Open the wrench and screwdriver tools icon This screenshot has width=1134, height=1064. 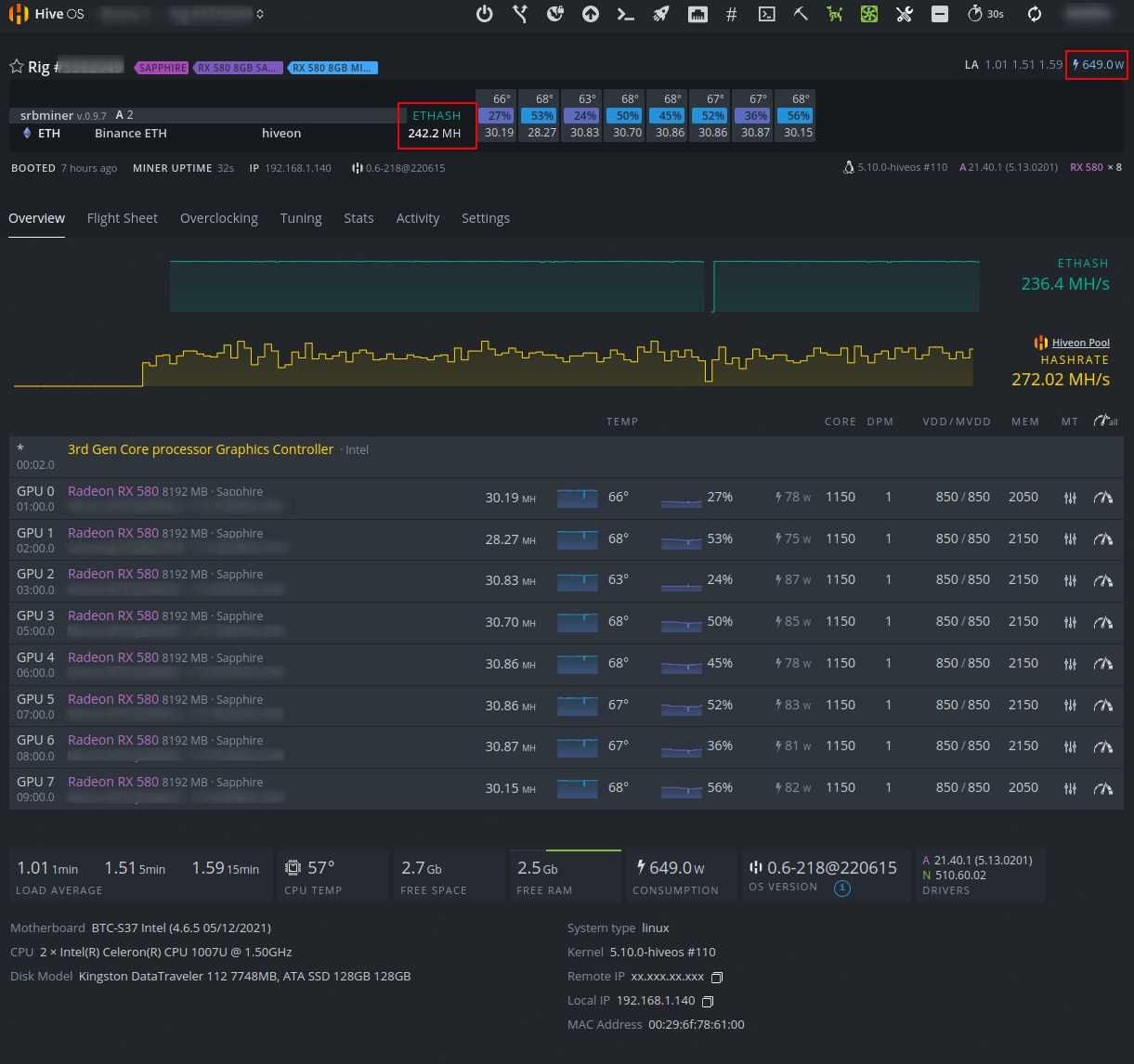[x=905, y=14]
